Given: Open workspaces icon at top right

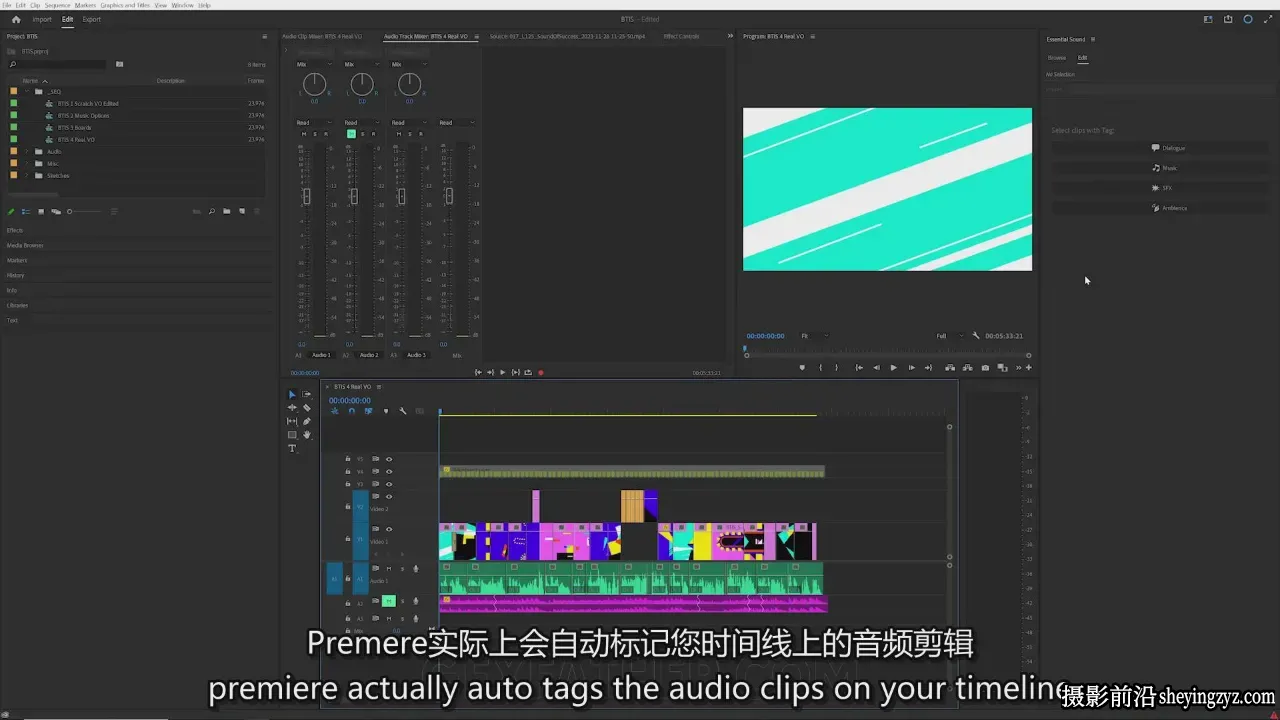Looking at the screenshot, I should coord(1208,19).
